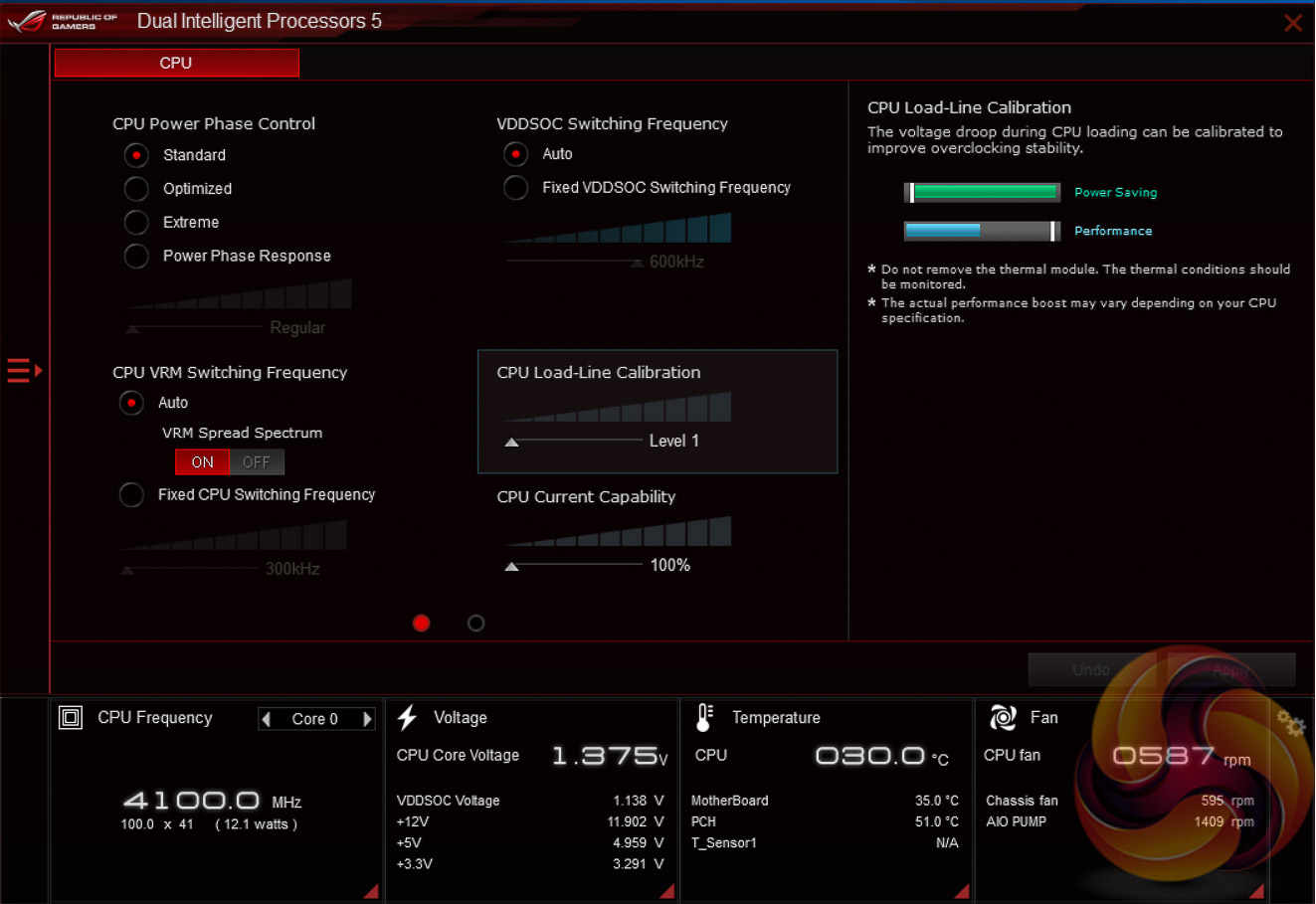Viewport: 1316px width, 904px height.
Task: Adjust the Power Phase Response Regular slider
Action: pos(131,328)
